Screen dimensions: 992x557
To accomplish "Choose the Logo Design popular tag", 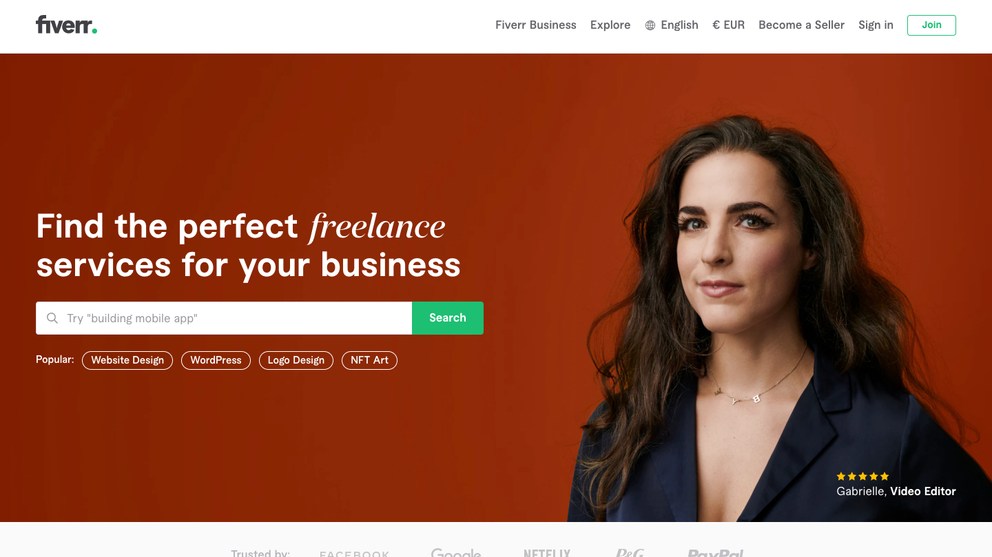I will [295, 360].
